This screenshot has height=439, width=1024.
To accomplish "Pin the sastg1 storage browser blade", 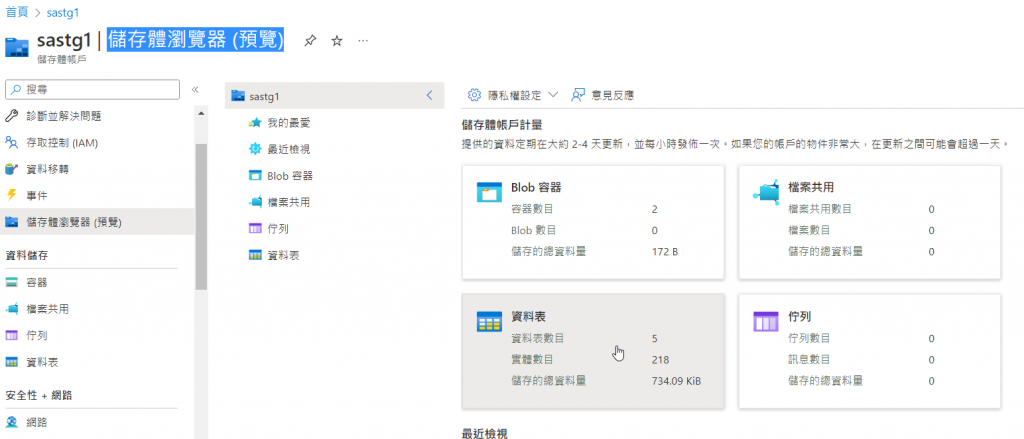I will click(310, 41).
